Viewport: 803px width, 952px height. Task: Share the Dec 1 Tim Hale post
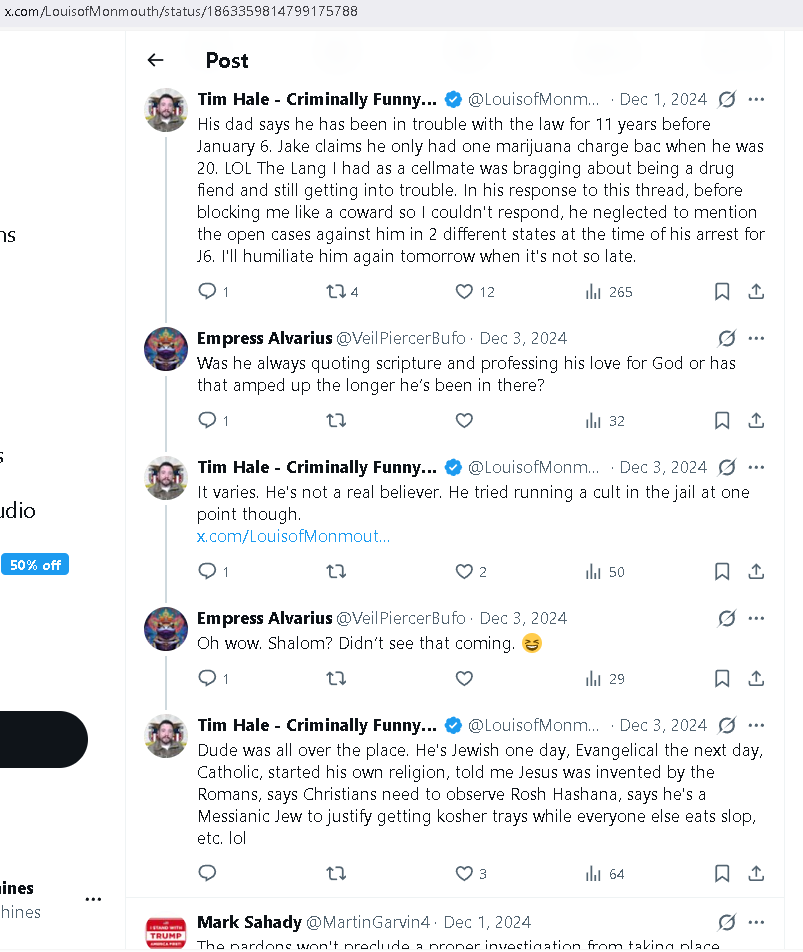(756, 291)
